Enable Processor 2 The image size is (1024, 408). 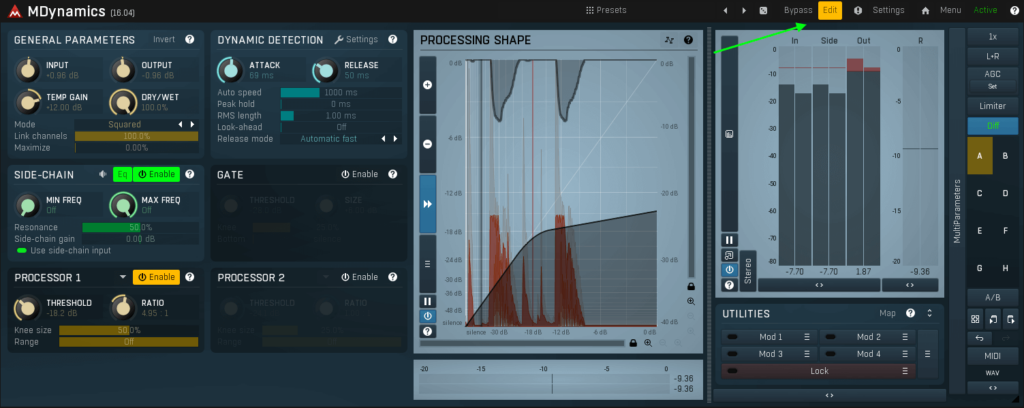[360, 277]
